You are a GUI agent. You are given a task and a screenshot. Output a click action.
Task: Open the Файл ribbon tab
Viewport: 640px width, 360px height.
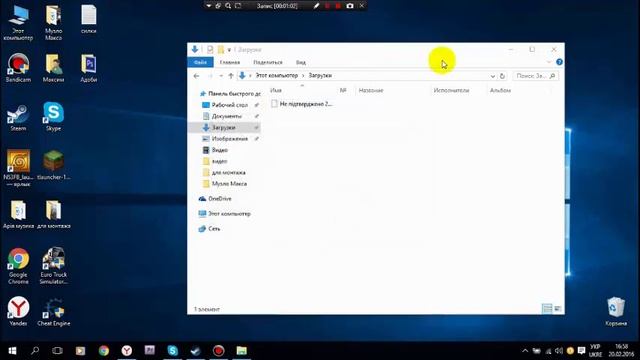pyautogui.click(x=200, y=62)
